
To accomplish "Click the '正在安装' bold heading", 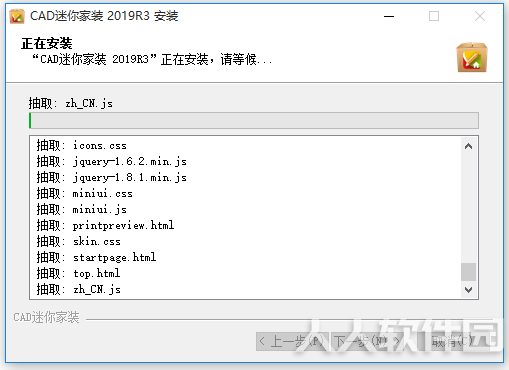I will (x=47, y=44).
